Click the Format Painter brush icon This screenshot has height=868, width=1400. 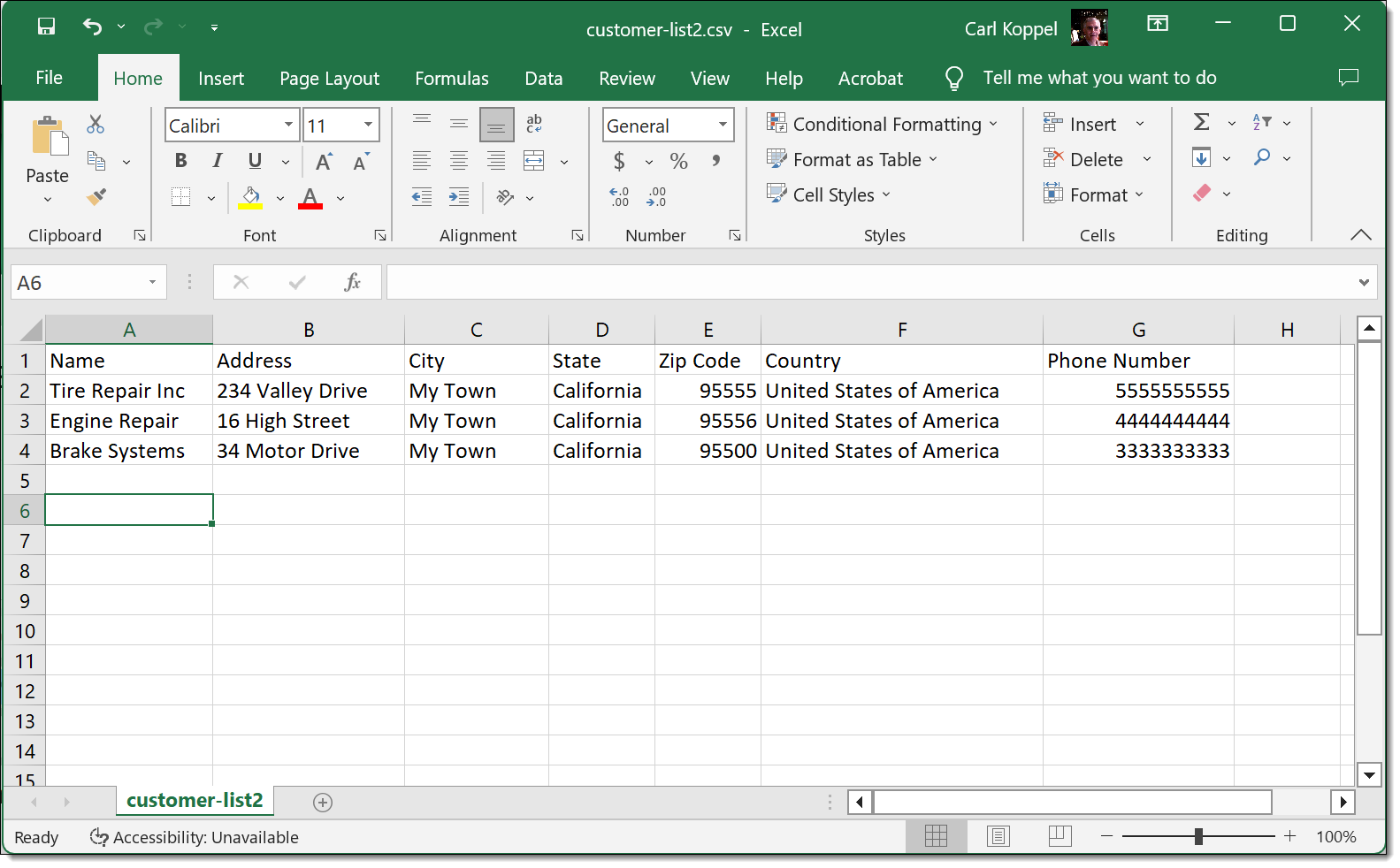pyautogui.click(x=96, y=196)
